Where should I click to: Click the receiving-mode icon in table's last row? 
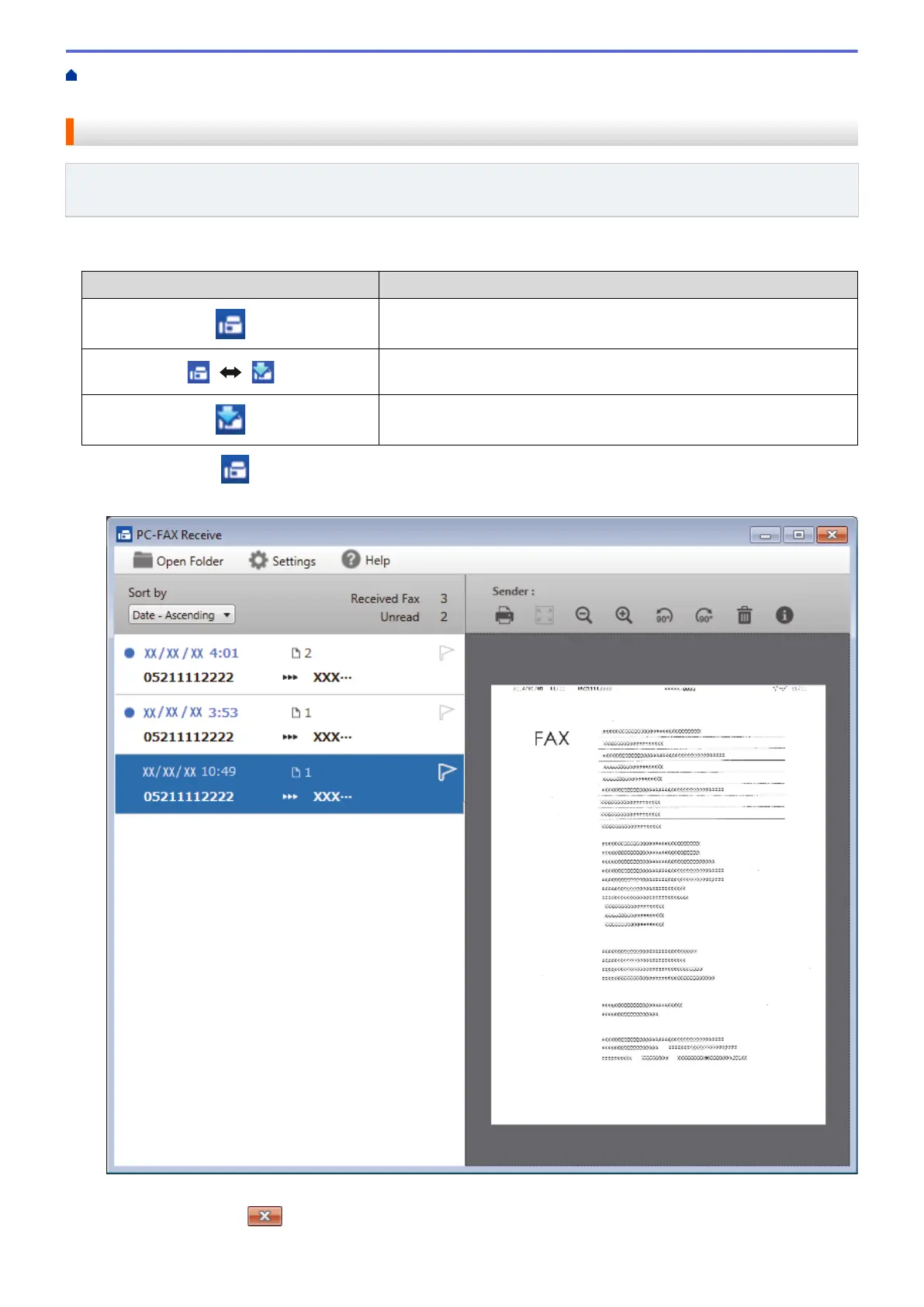tap(230, 419)
